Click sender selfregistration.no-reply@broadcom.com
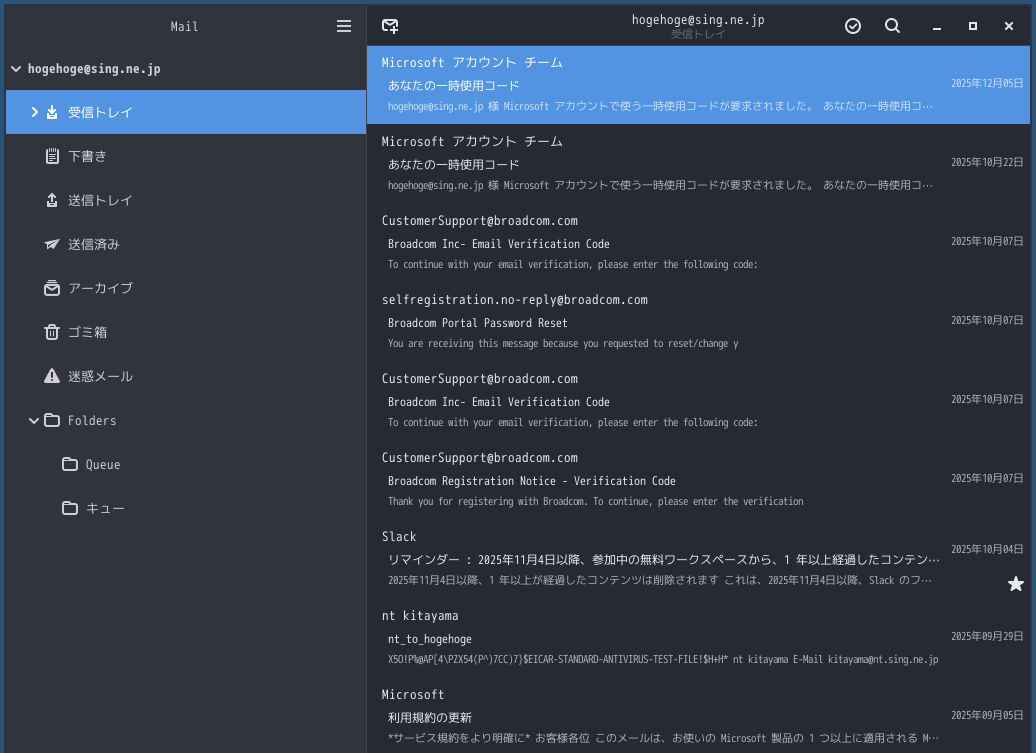The width and height of the screenshot is (1036, 753). 515,300
